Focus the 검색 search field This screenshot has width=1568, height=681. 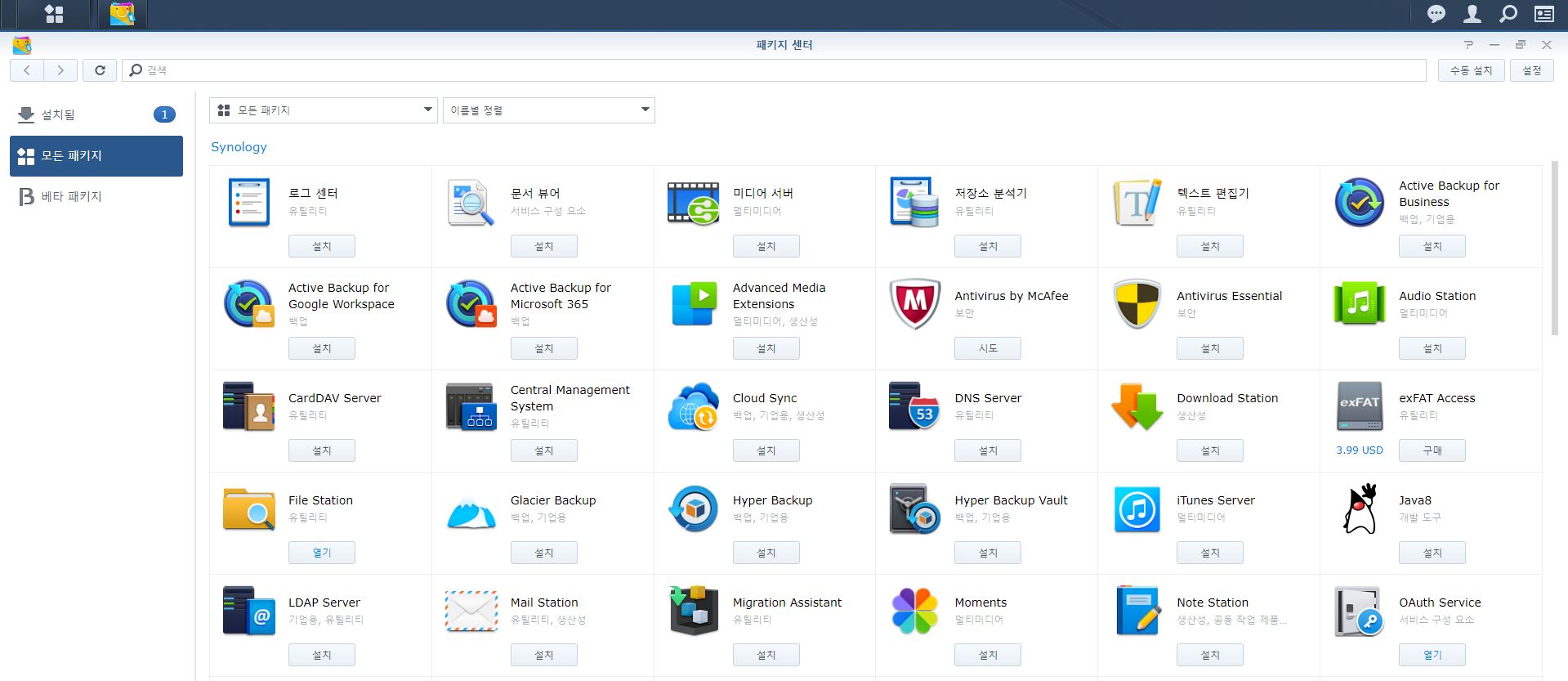coord(774,70)
